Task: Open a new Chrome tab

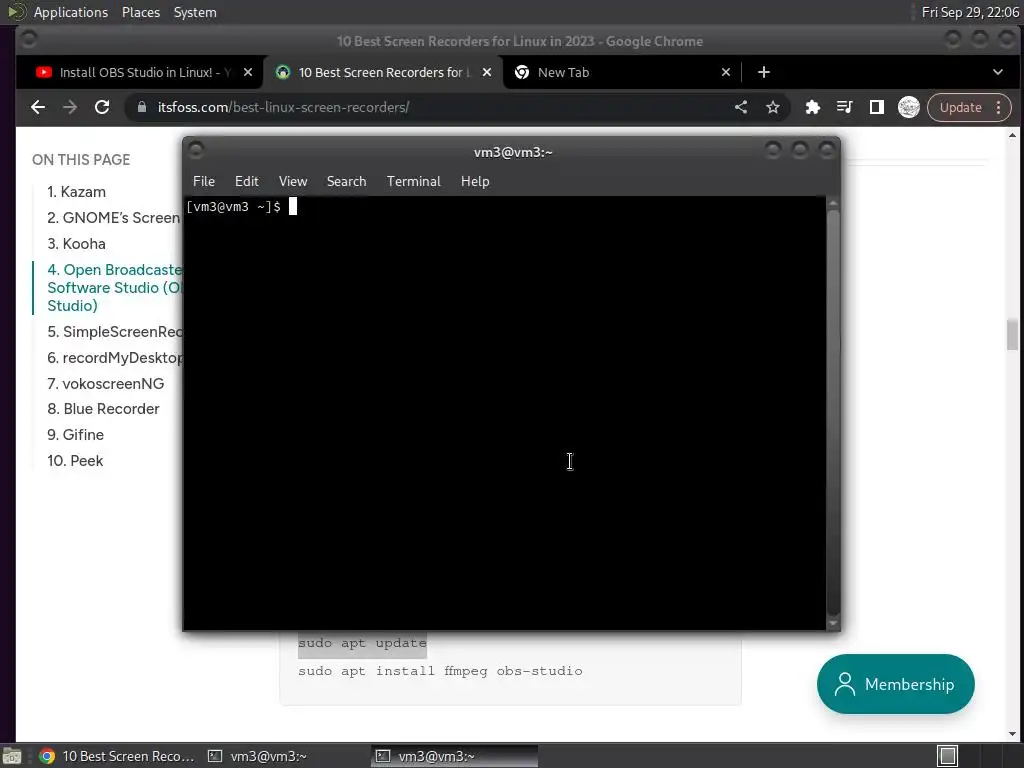Action: (763, 72)
